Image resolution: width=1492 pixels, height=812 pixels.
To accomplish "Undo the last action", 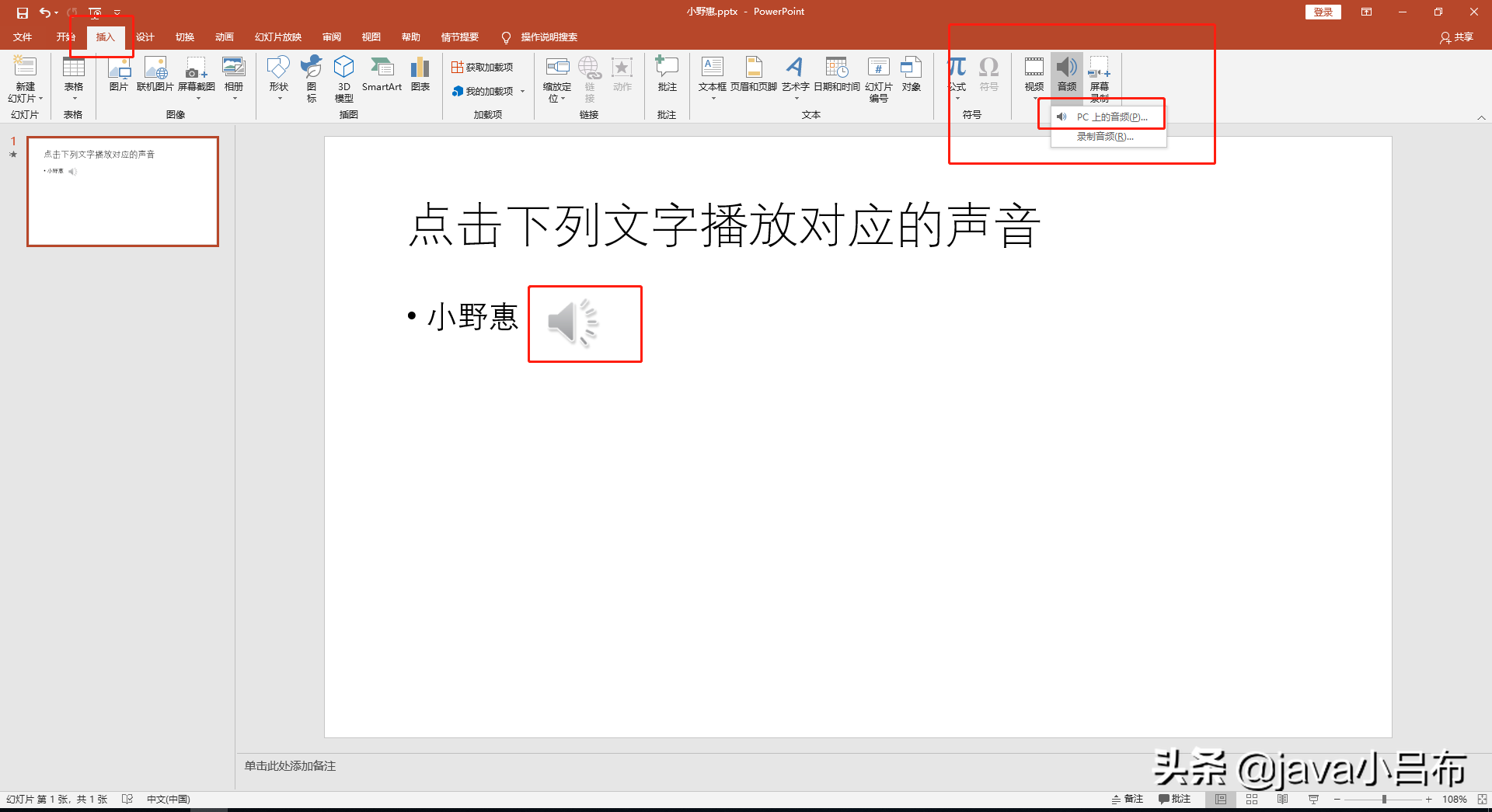I will 45,12.
